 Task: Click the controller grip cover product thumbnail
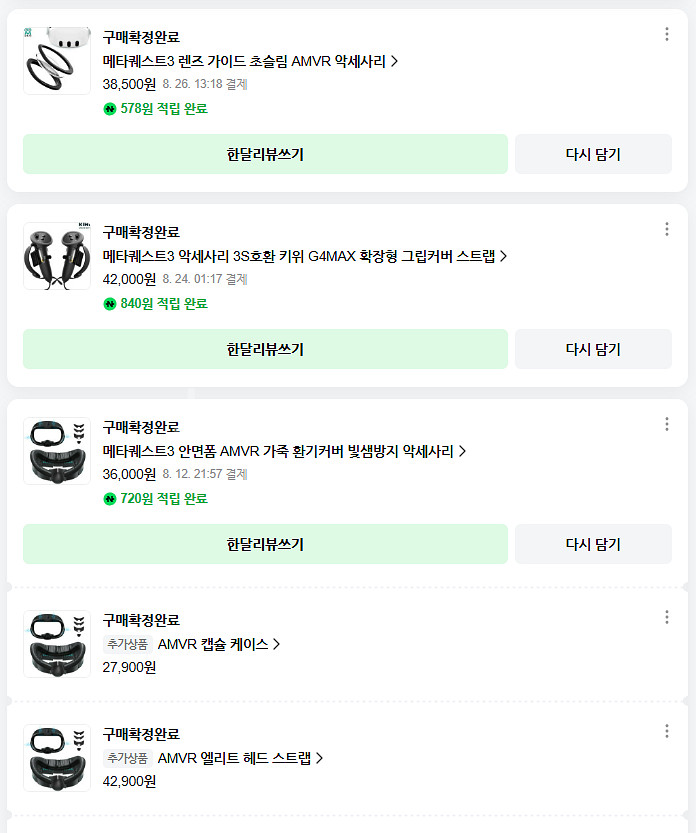point(57,256)
